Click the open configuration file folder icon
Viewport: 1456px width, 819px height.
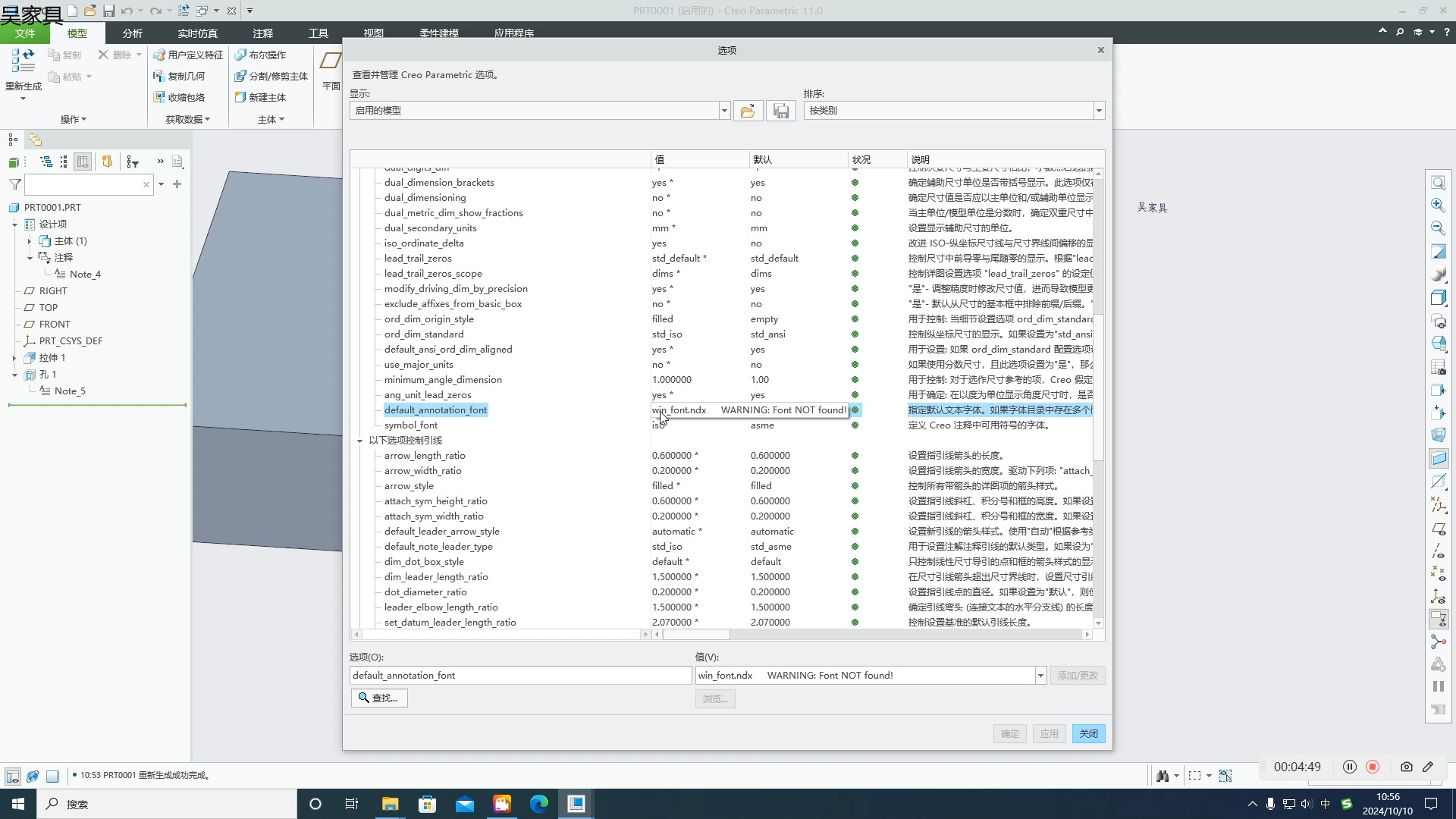[x=747, y=111]
